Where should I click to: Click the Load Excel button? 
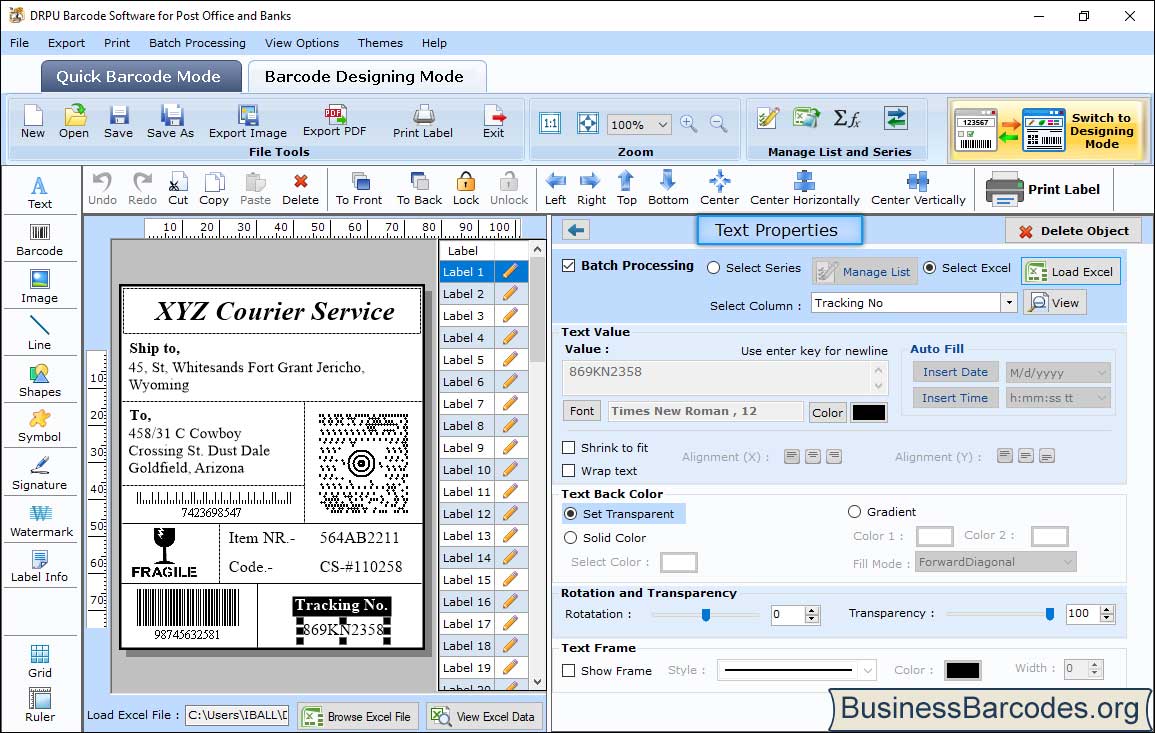[1071, 272]
